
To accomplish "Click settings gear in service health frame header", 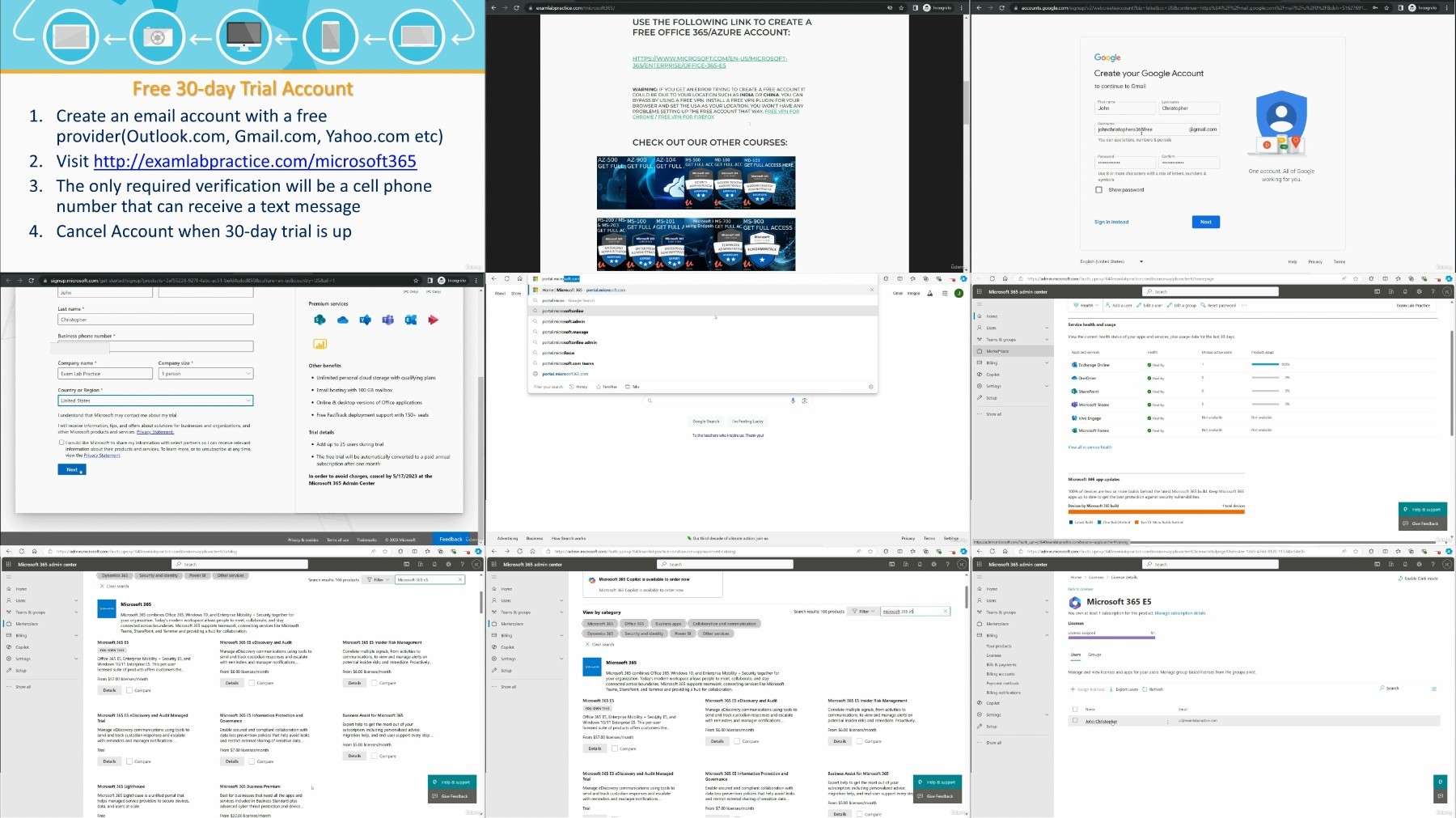I will pos(1419,291).
